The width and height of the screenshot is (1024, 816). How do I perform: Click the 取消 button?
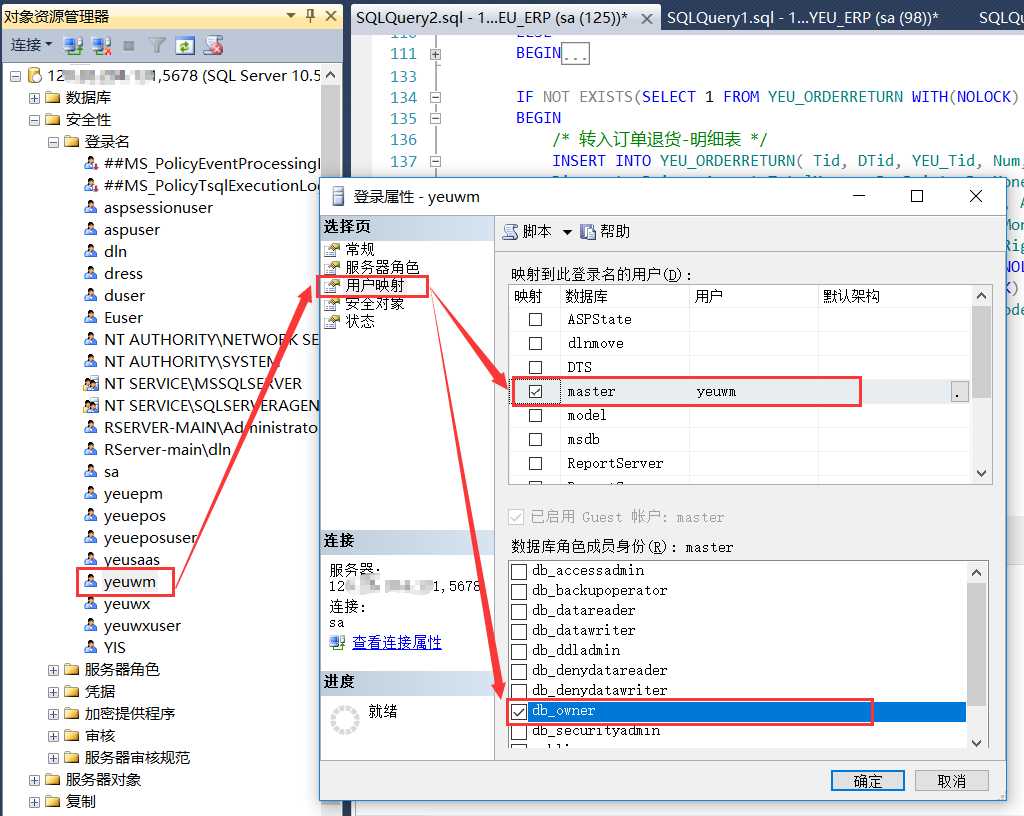(x=951, y=781)
